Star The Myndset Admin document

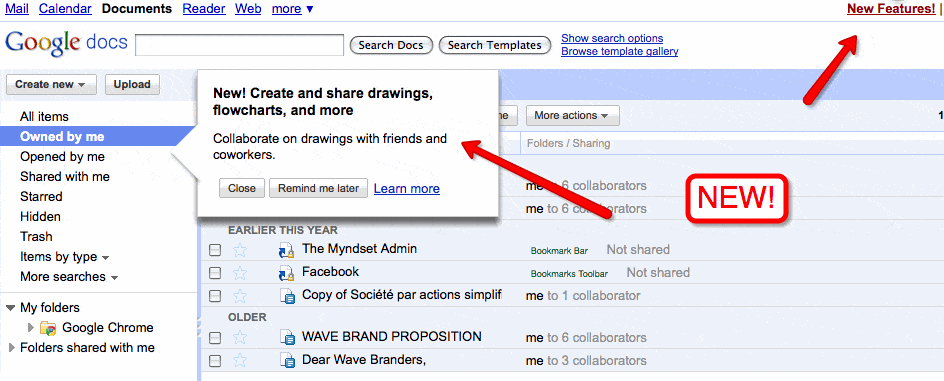click(x=240, y=250)
